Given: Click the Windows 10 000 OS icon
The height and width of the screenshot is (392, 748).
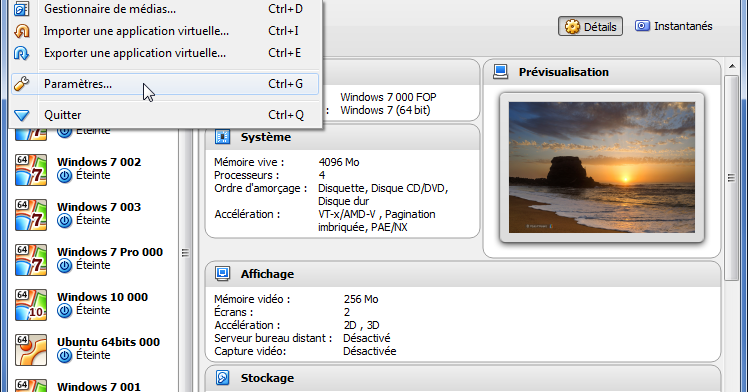Looking at the screenshot, I should coord(31,304).
